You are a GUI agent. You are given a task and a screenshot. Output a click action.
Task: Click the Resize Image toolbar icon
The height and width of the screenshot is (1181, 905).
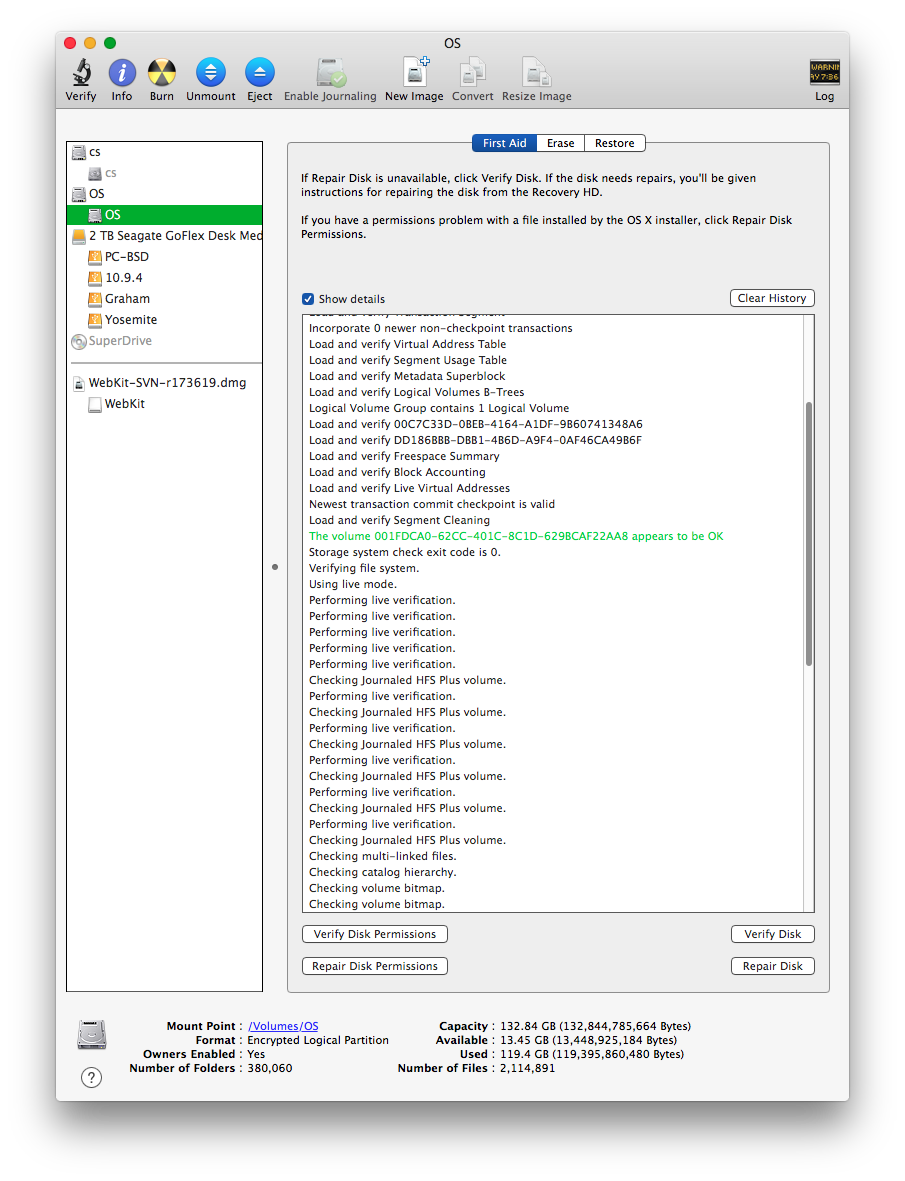tap(536, 73)
